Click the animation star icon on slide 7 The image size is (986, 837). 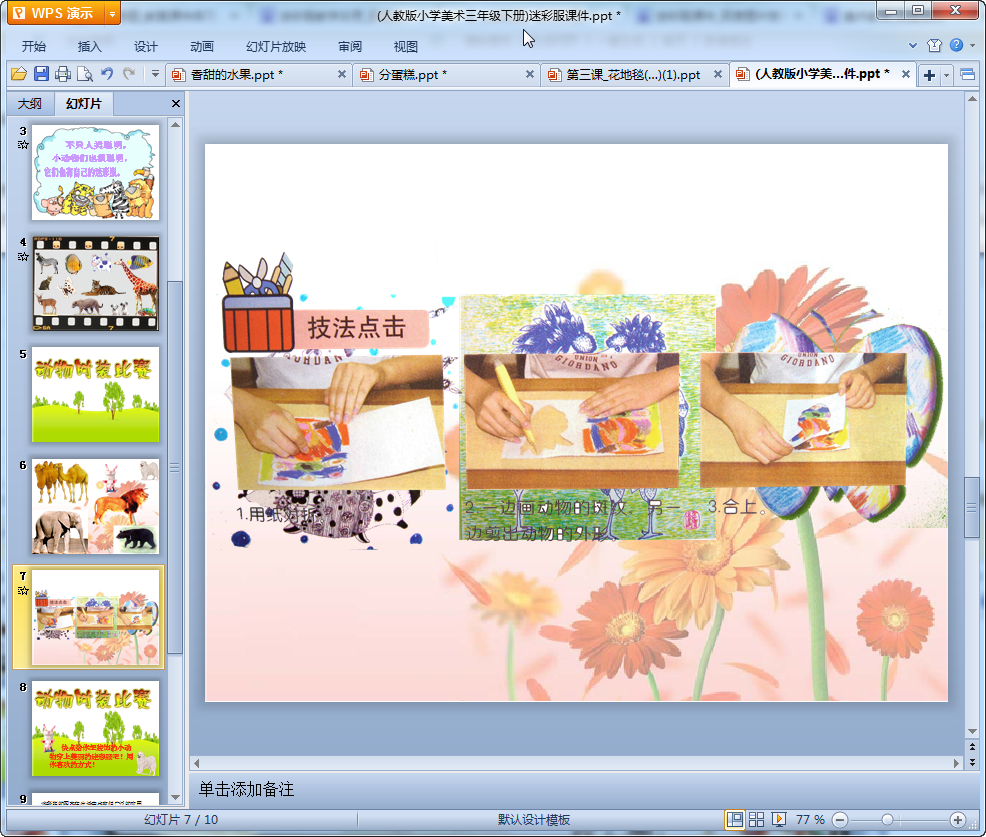click(x=23, y=590)
